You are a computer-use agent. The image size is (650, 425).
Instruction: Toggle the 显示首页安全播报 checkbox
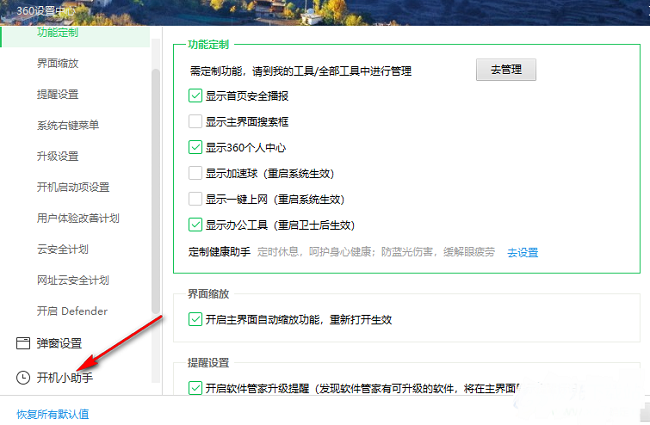tap(195, 96)
